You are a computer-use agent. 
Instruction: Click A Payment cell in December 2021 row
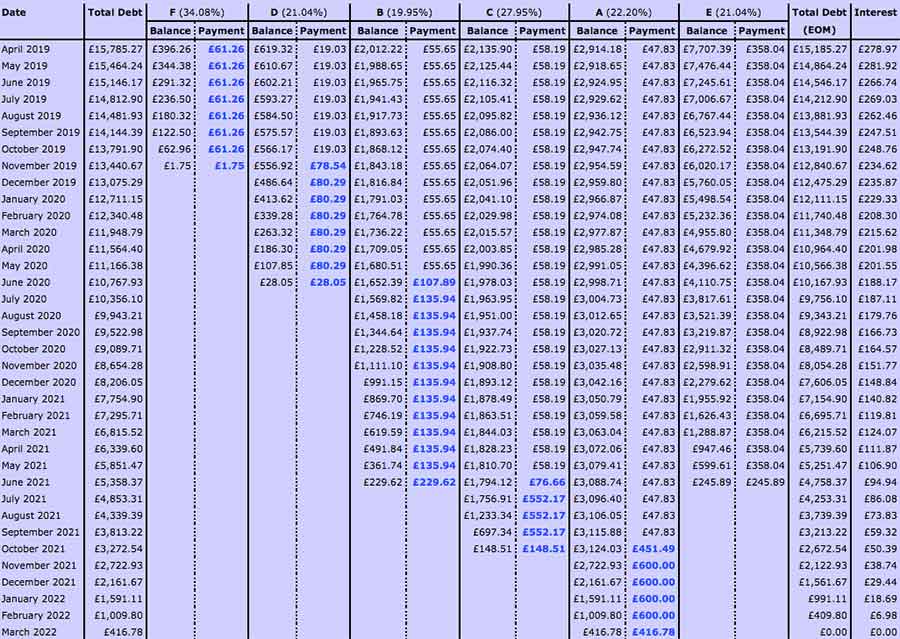point(654,582)
